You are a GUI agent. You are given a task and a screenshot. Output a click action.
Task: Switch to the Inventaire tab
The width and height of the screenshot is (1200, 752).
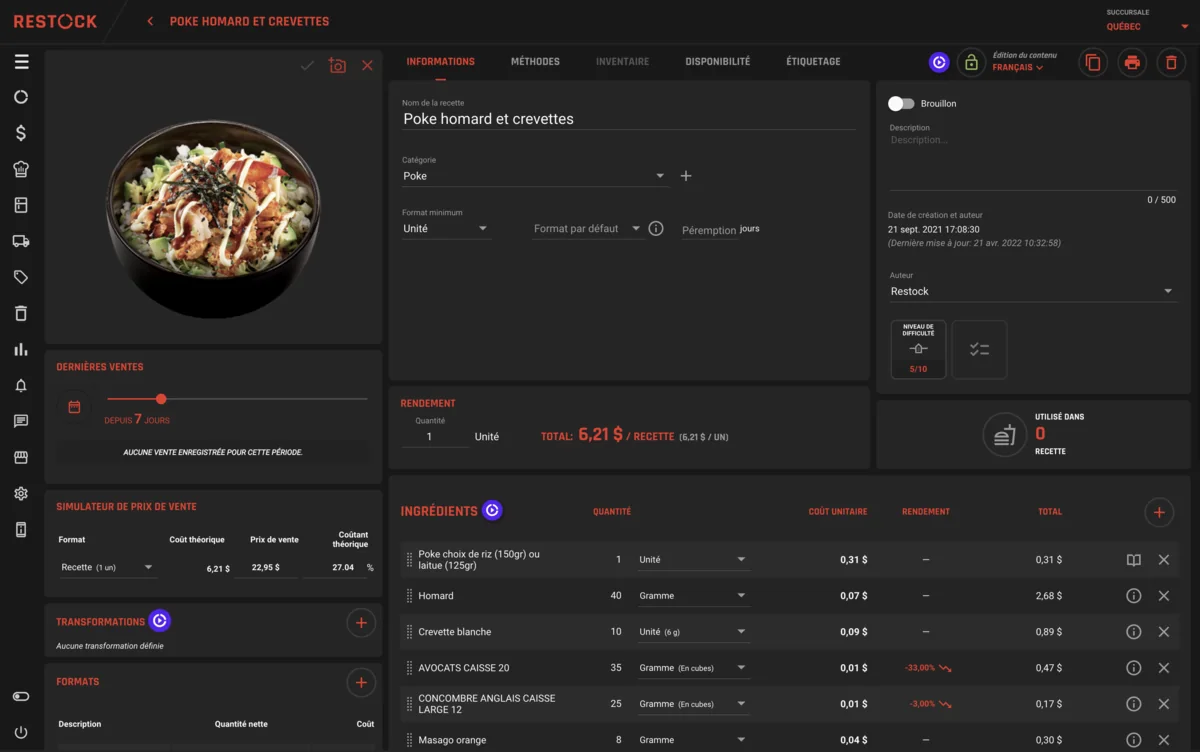pyautogui.click(x=622, y=61)
